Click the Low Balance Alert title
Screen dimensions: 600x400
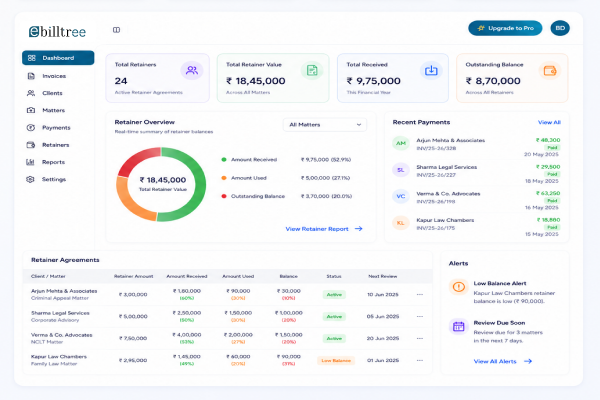pos(500,284)
